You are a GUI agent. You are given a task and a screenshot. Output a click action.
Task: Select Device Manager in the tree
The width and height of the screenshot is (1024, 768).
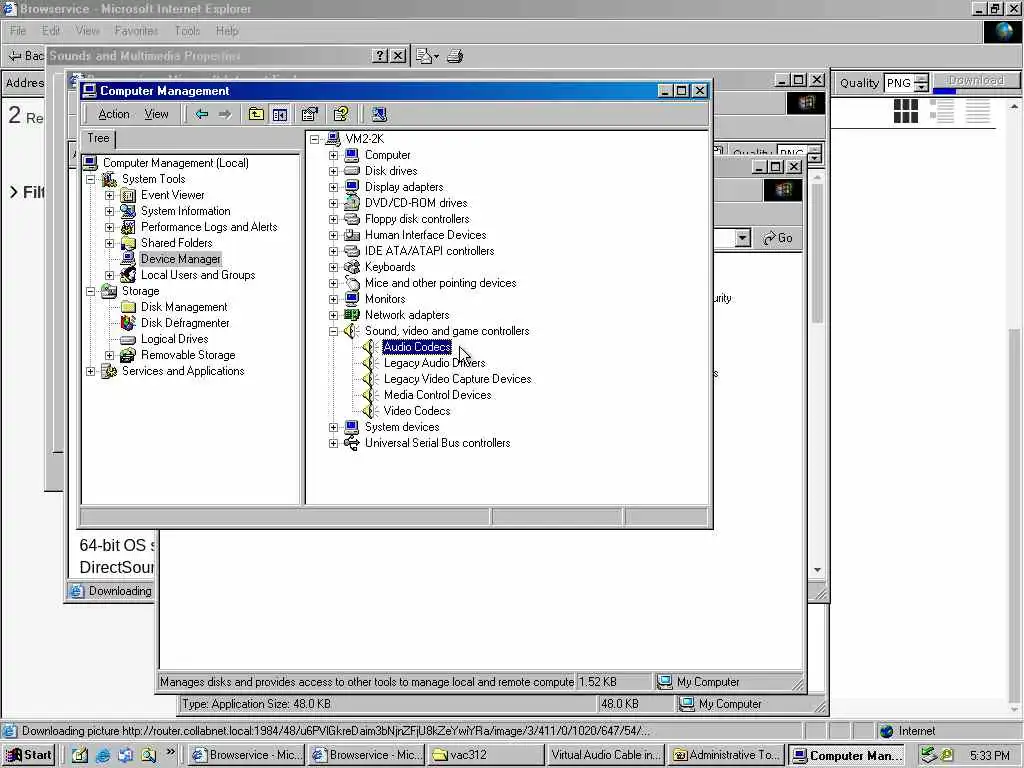coord(180,259)
